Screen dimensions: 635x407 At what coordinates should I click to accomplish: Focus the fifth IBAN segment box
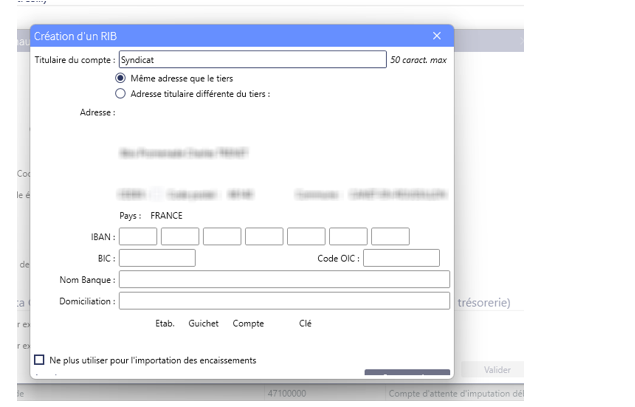[306, 237]
